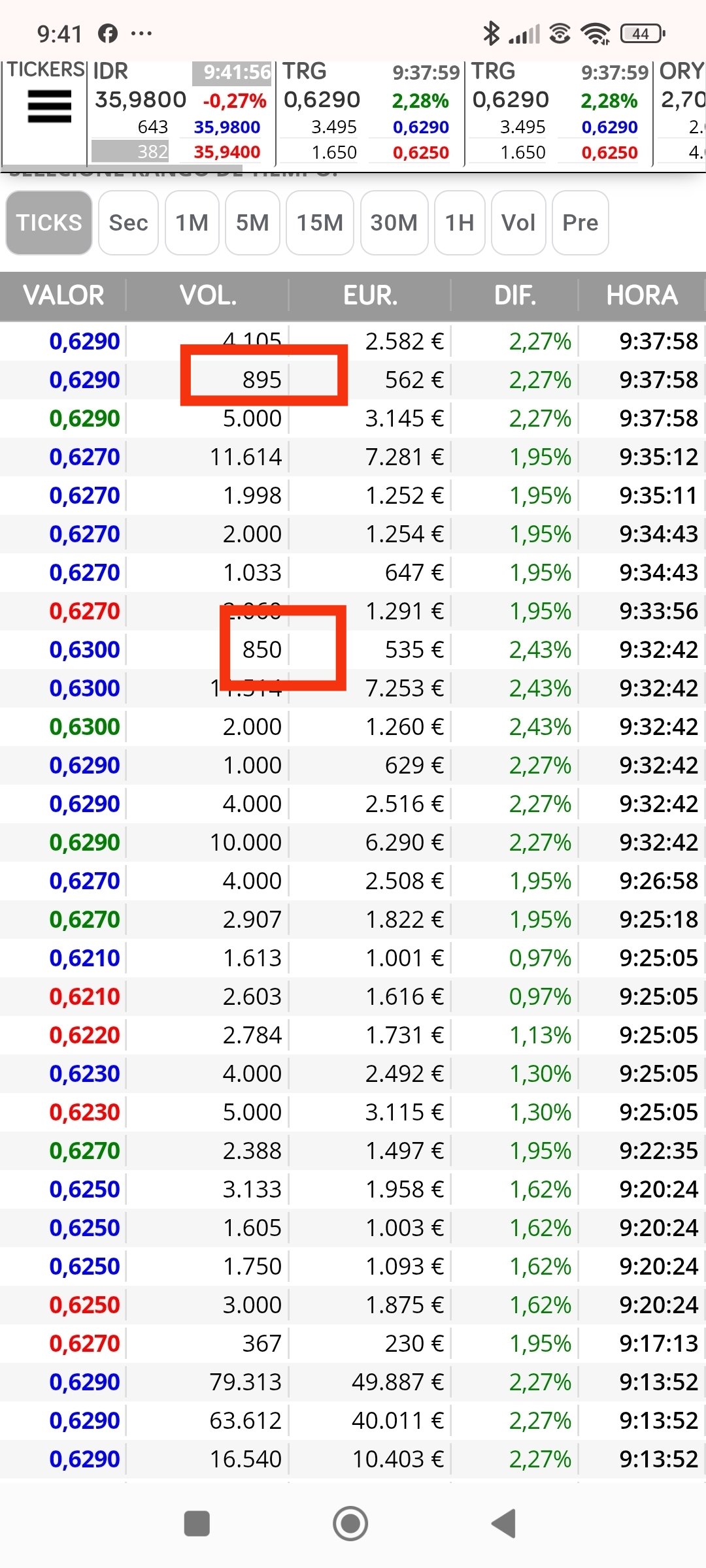Switch to the 1M time range

[x=192, y=223]
